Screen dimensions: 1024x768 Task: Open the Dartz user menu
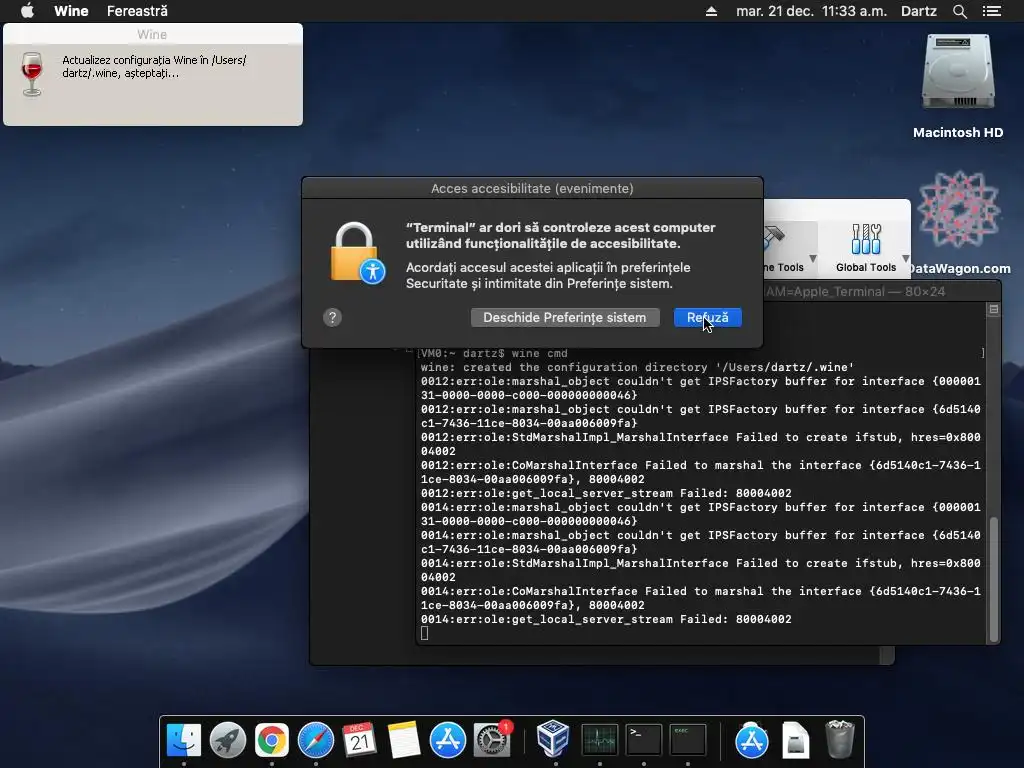coord(918,11)
